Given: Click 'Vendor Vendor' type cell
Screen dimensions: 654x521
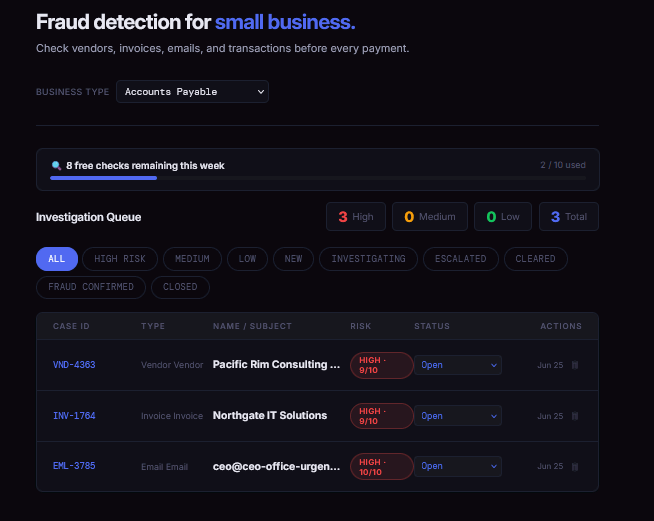Looking at the screenshot, I should pos(172,365).
